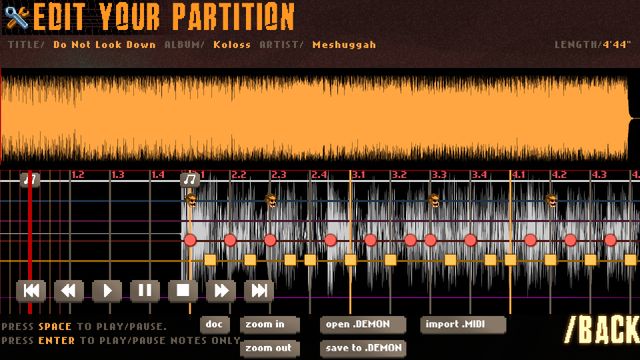
Task: Click the skip-to-start playback button
Action: click(31, 291)
